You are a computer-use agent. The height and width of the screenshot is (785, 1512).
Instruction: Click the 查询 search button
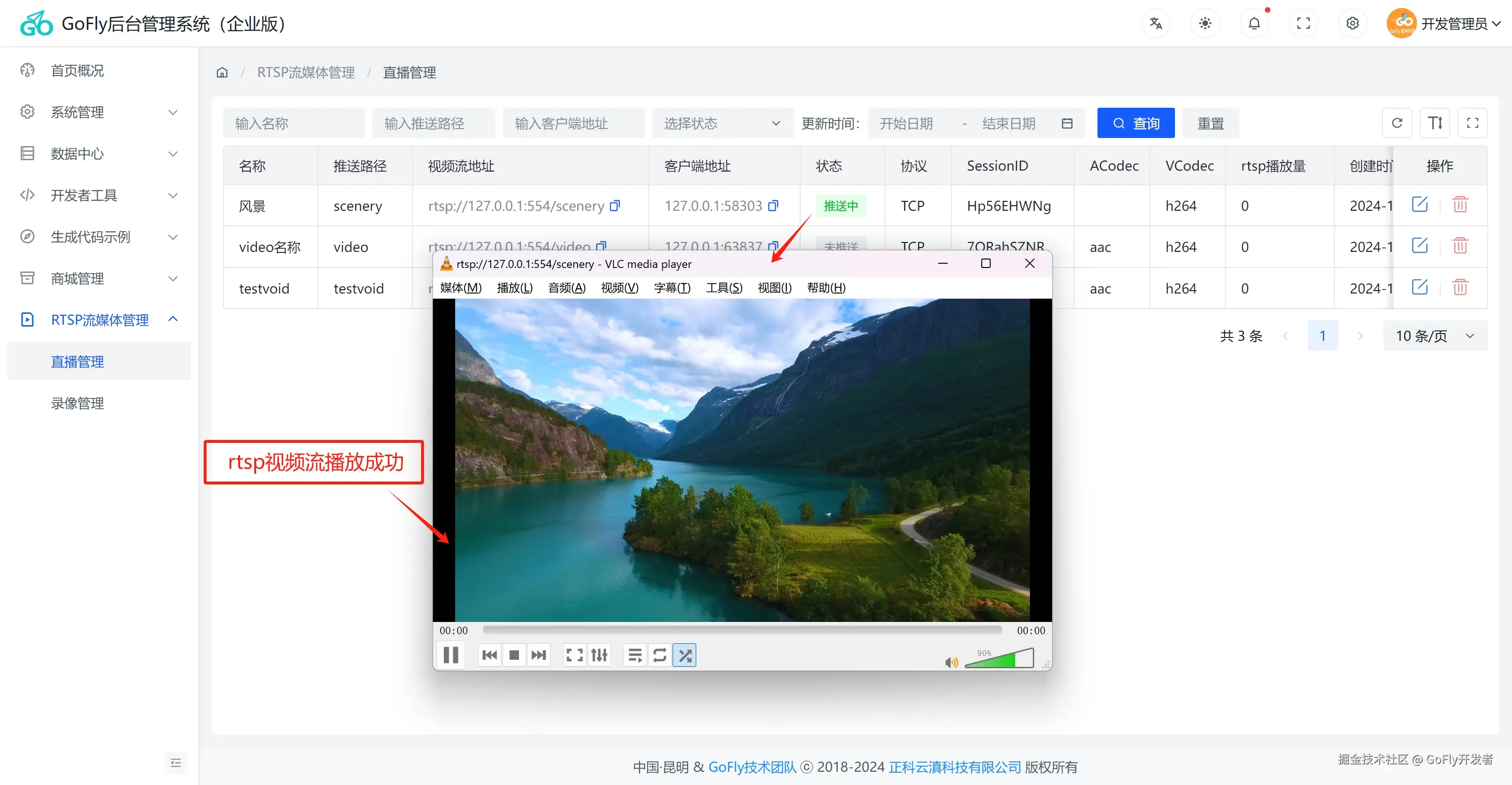1135,123
